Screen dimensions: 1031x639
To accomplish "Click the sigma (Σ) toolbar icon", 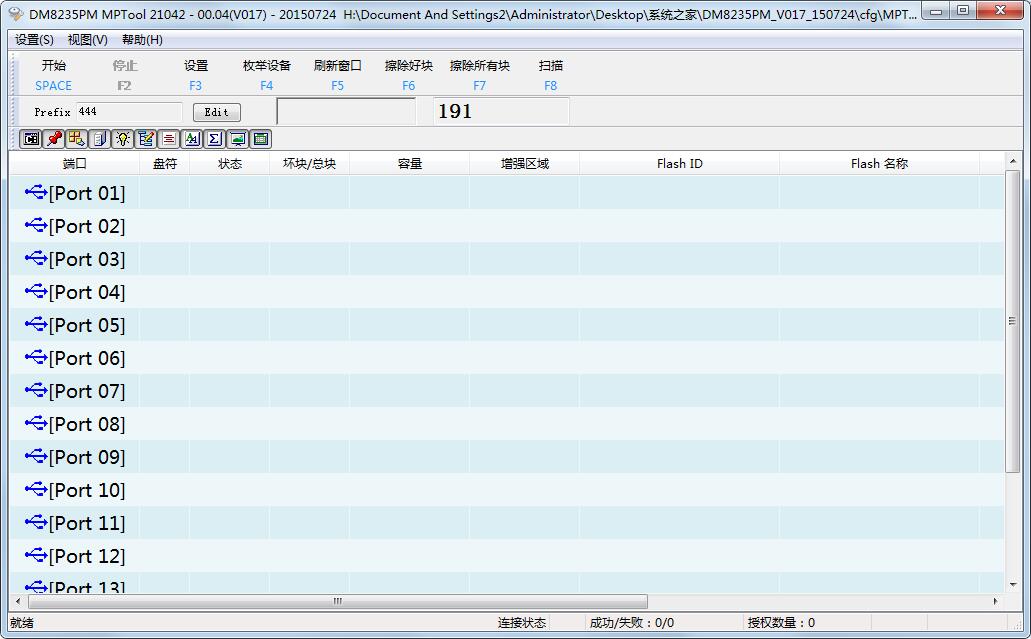I will [215, 139].
